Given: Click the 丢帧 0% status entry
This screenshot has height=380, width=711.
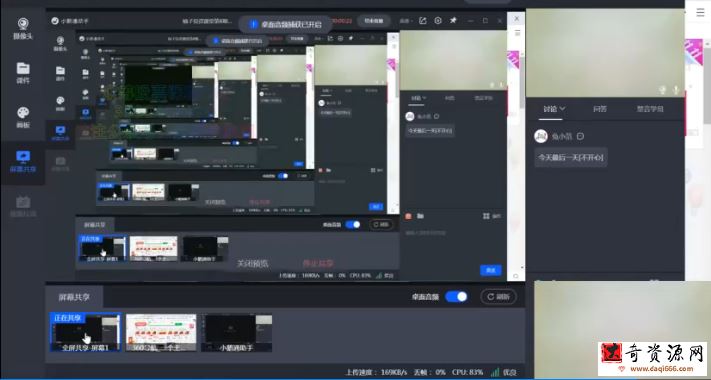Looking at the screenshot, I should (429, 372).
